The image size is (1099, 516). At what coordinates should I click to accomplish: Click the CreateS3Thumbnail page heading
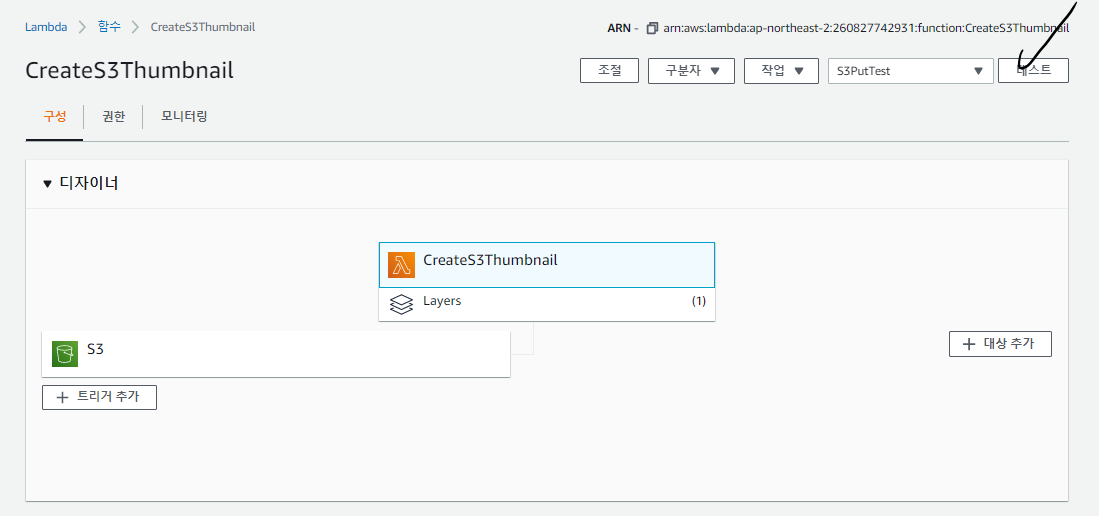tap(129, 71)
